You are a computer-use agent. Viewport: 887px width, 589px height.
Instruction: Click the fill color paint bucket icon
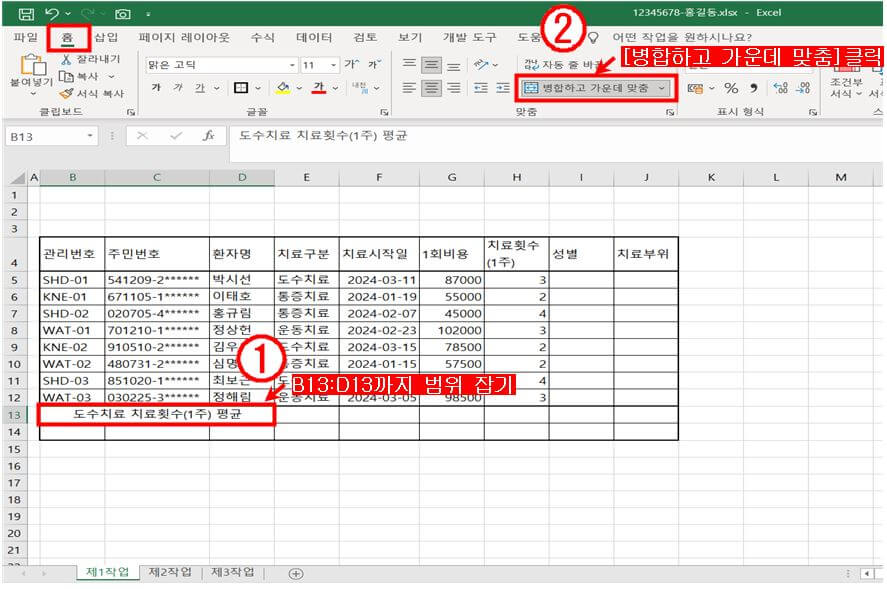click(283, 88)
